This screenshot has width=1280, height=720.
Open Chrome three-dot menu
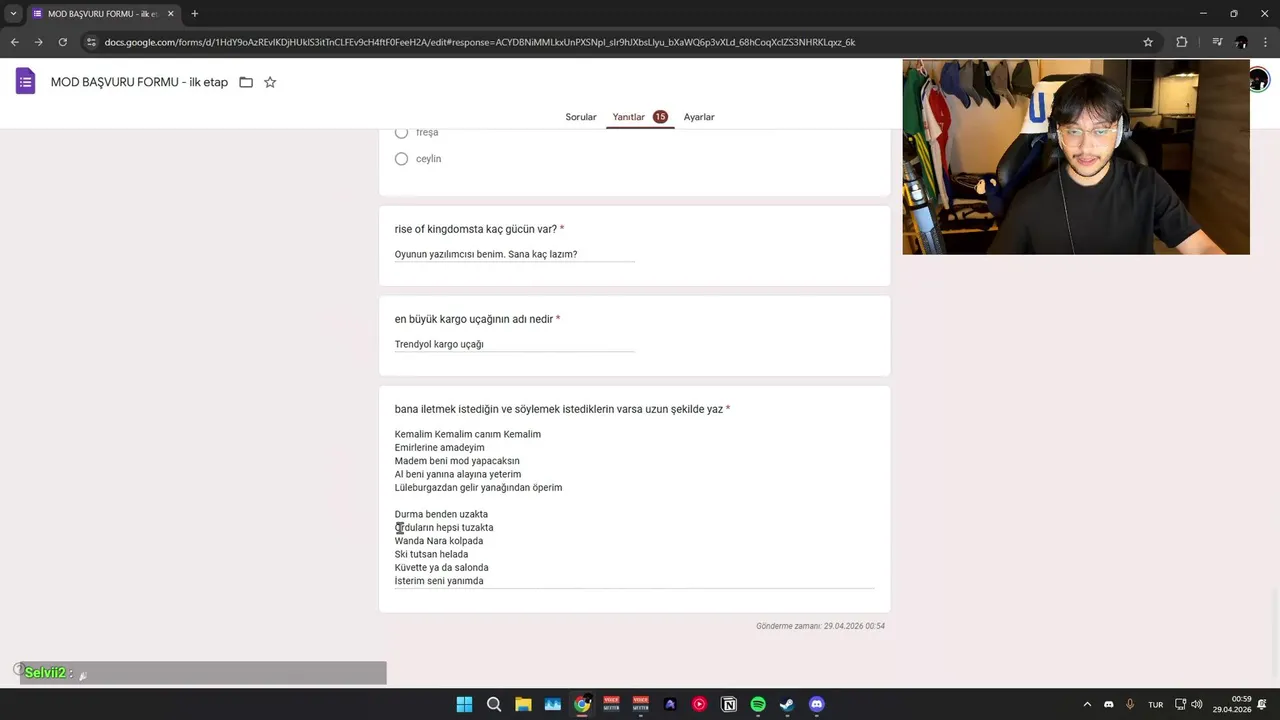click(1265, 42)
